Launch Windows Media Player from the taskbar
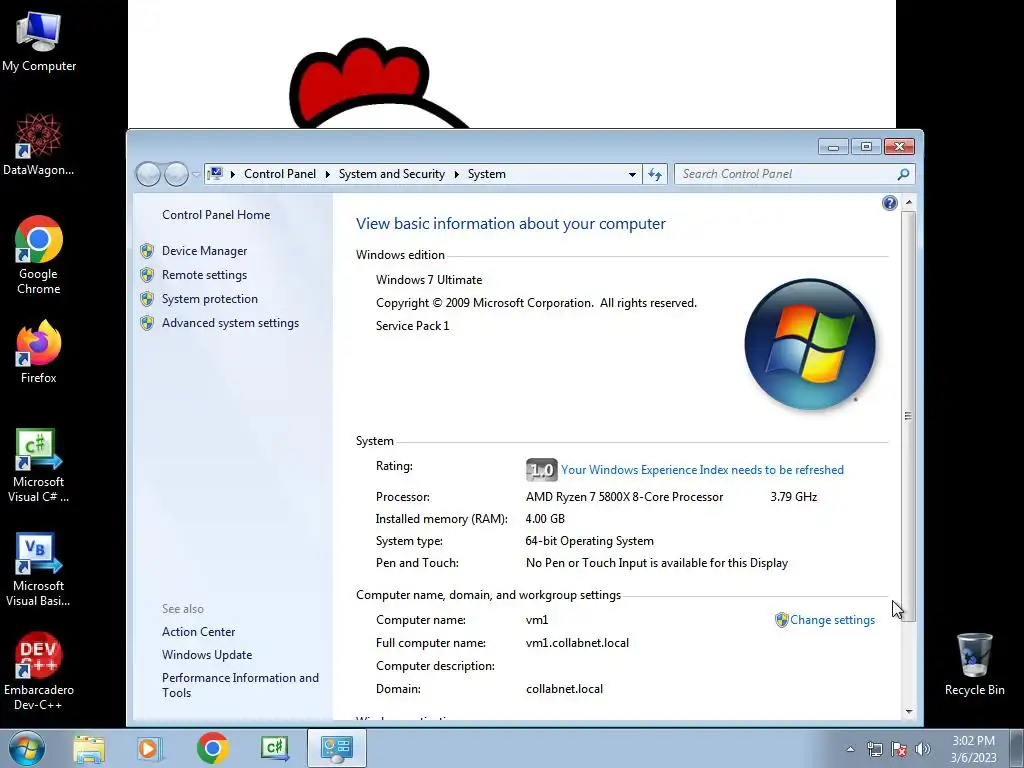The image size is (1024, 768). coord(150,748)
